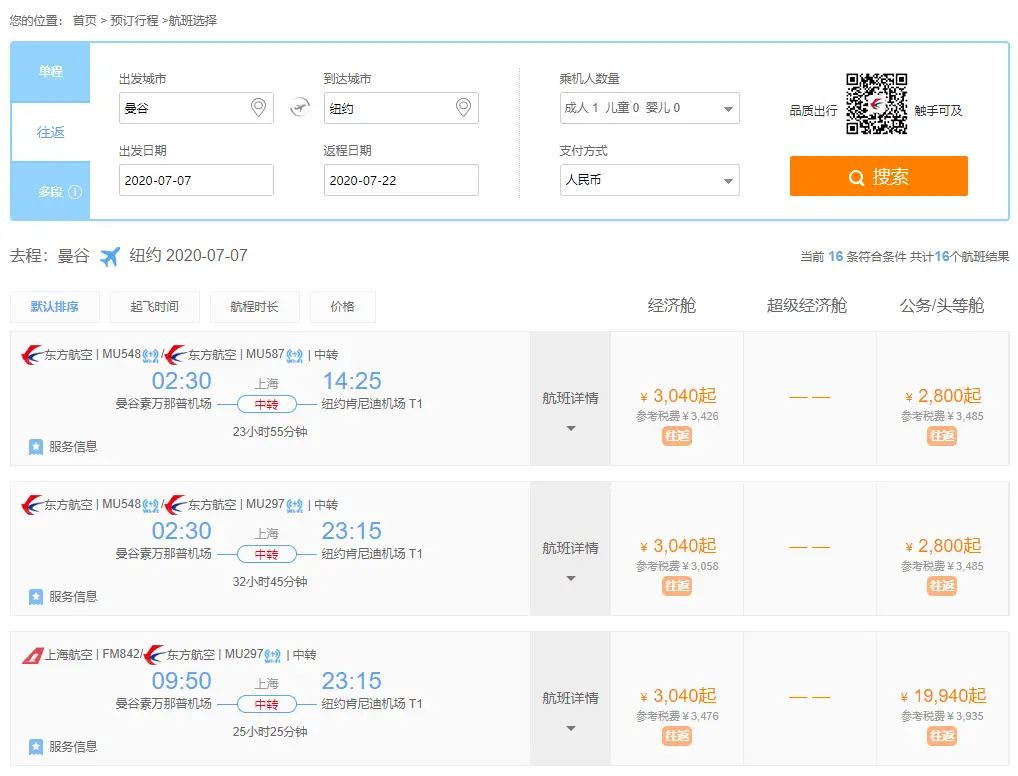1018x776 pixels.
Task: Click the location pin in arrival city field
Action: 461,107
